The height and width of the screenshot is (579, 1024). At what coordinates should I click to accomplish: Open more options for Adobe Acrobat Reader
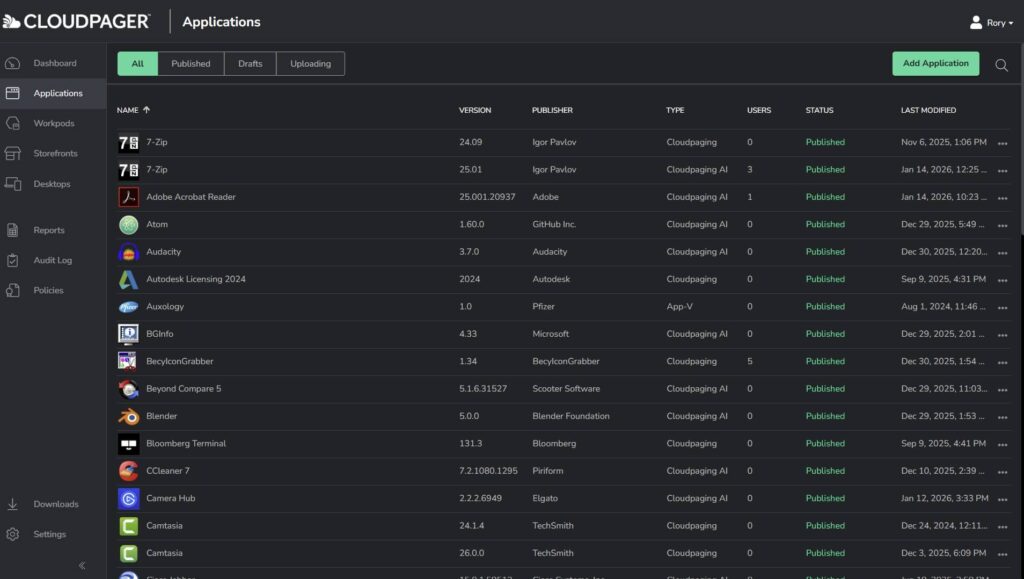(1002, 198)
